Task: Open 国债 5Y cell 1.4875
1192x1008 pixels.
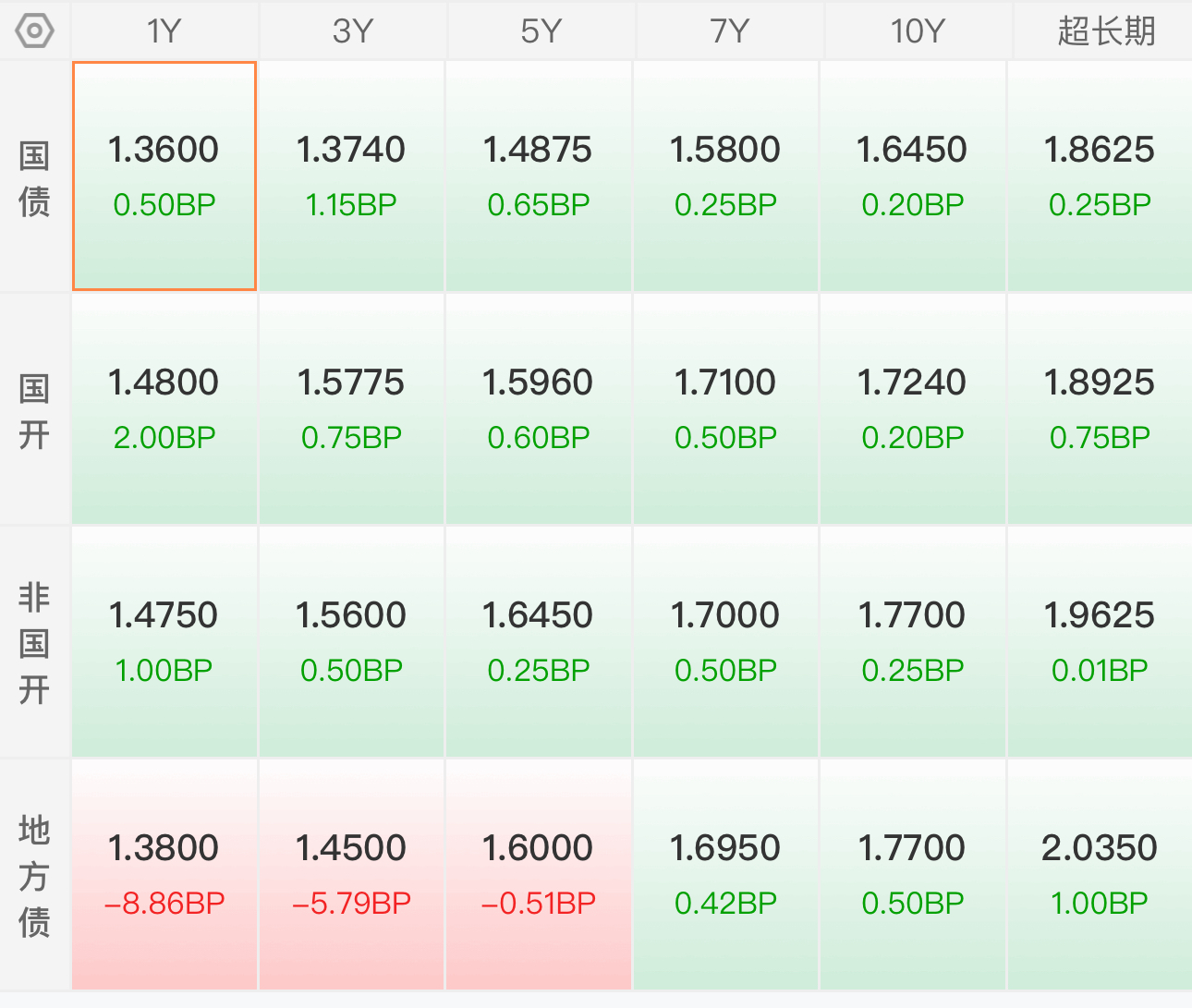Action: [x=538, y=176]
